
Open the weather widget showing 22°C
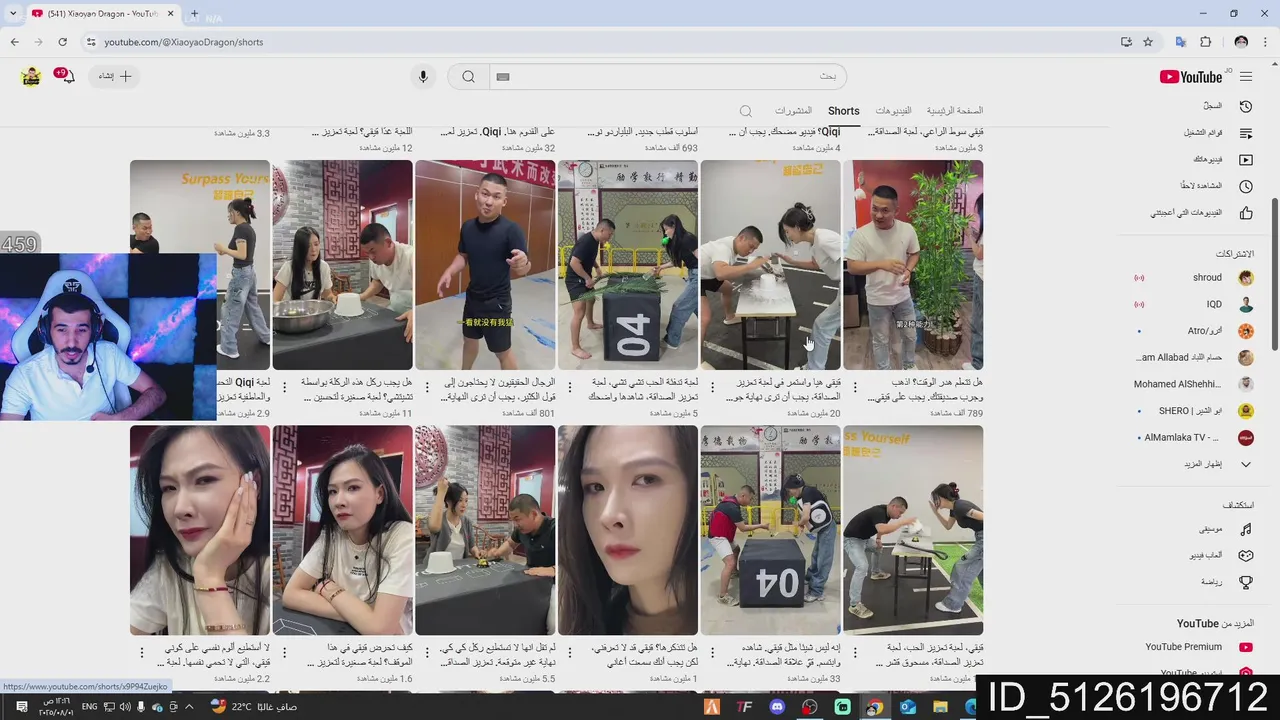click(x=254, y=707)
